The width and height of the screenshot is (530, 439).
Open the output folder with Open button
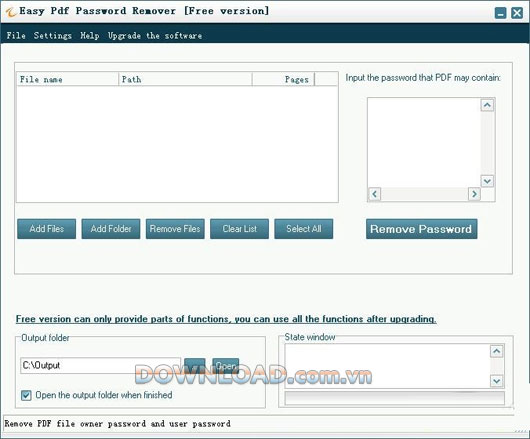(225, 366)
